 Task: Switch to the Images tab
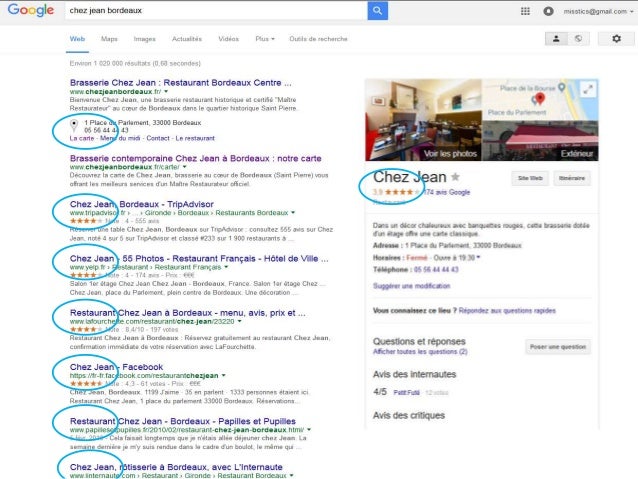click(x=144, y=39)
